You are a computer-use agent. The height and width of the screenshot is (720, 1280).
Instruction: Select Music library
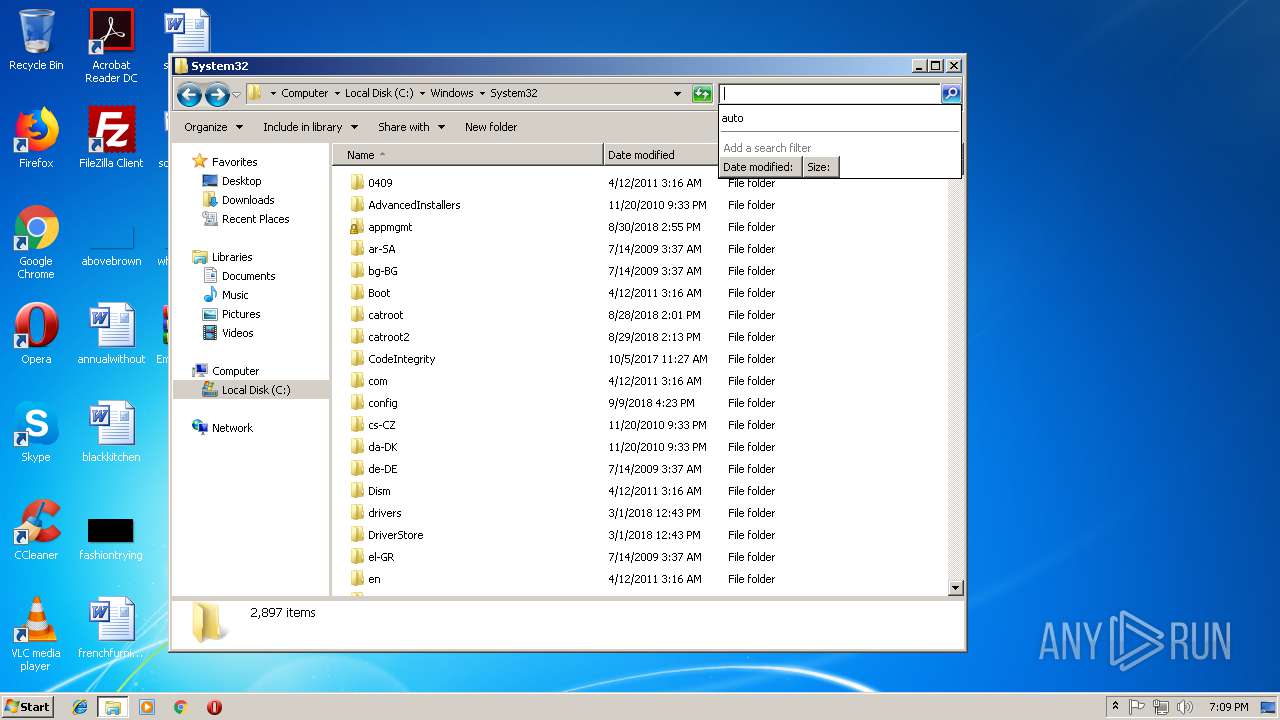pos(235,295)
